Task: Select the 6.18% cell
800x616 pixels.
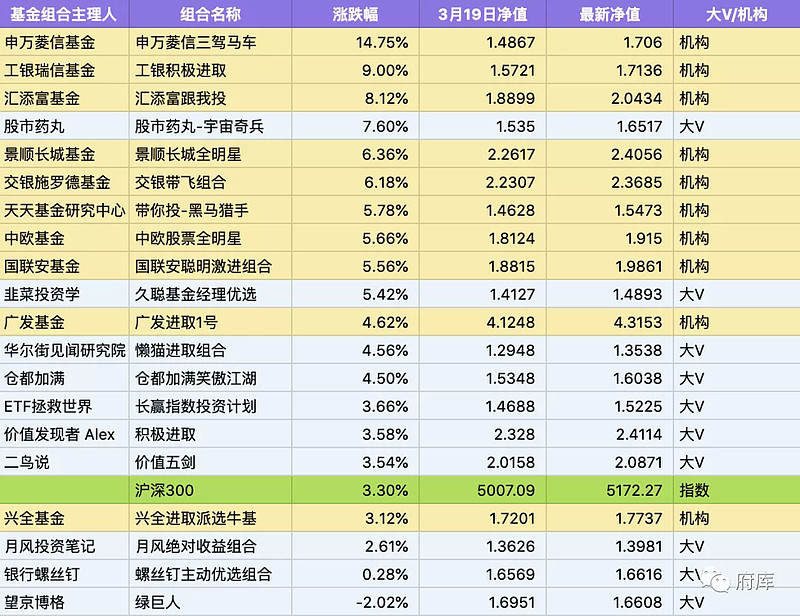Action: (355, 182)
